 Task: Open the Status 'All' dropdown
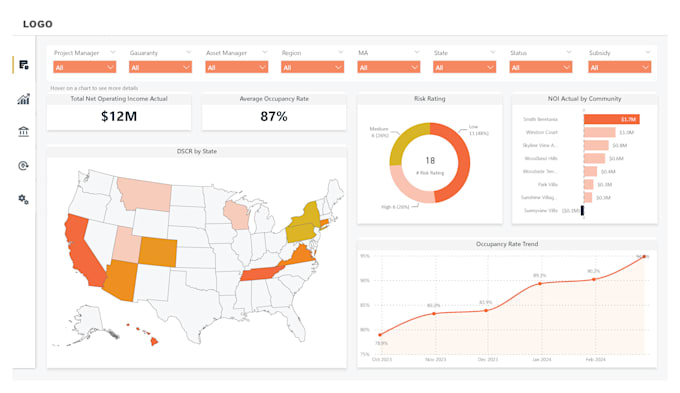point(541,67)
